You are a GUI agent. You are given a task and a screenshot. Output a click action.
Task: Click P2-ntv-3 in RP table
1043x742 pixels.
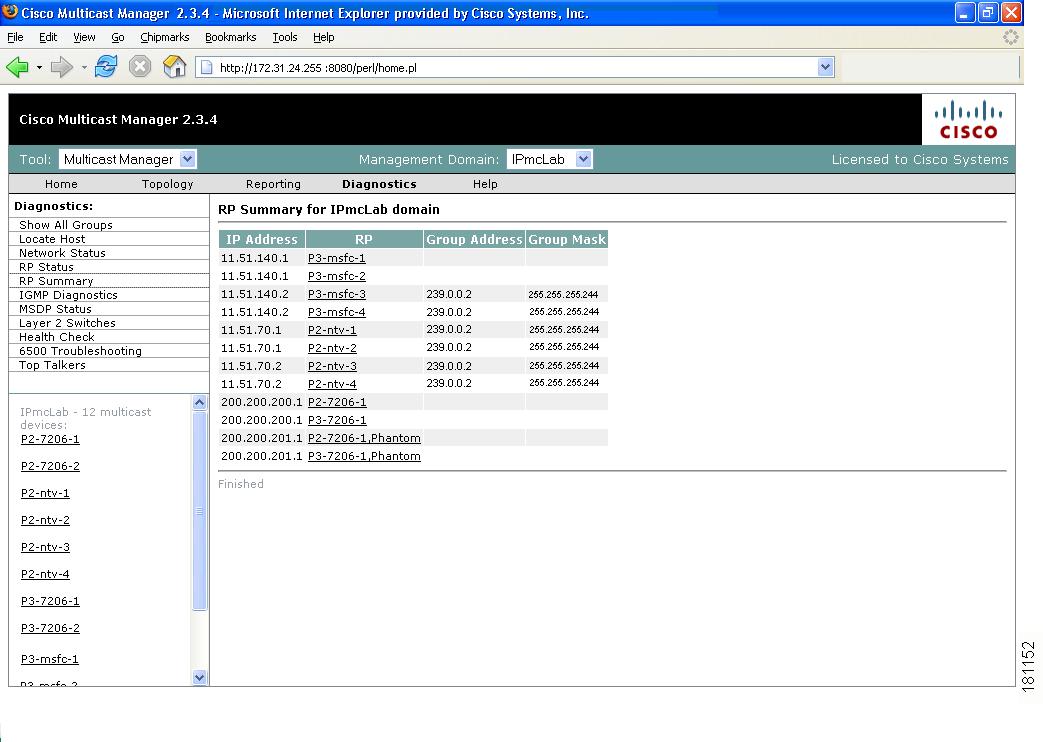[332, 365]
